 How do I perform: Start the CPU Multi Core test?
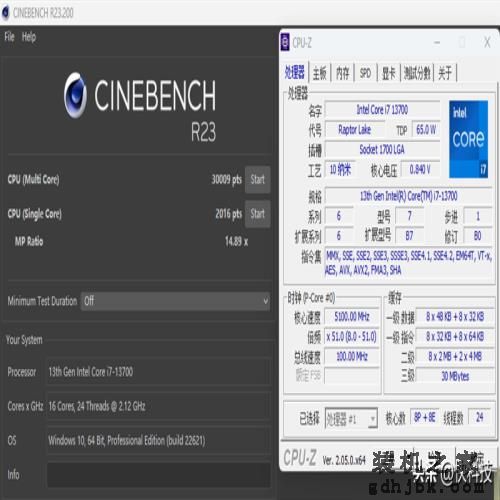point(257,179)
